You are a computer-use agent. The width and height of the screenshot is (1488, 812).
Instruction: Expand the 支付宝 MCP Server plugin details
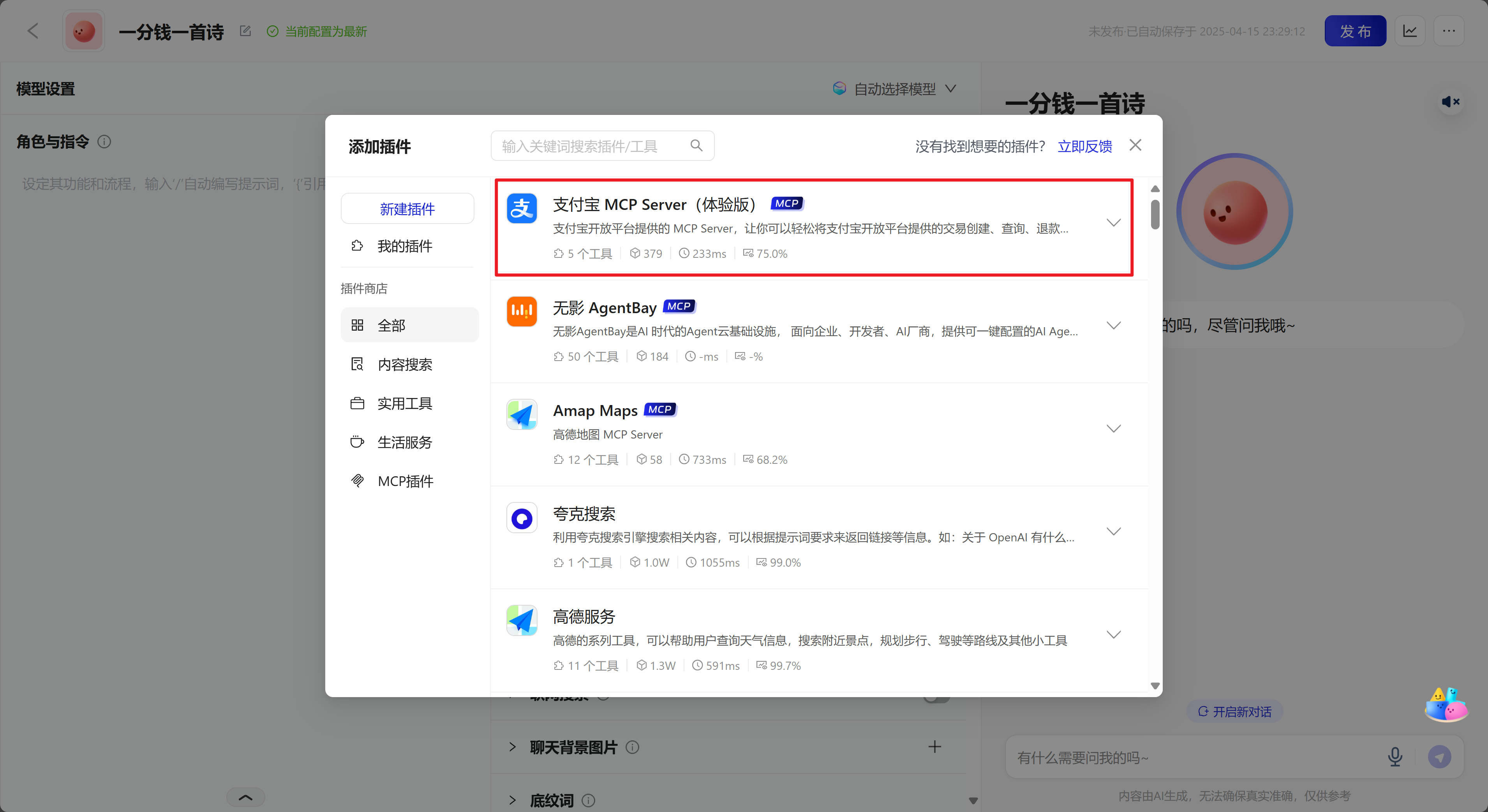pos(1113,222)
